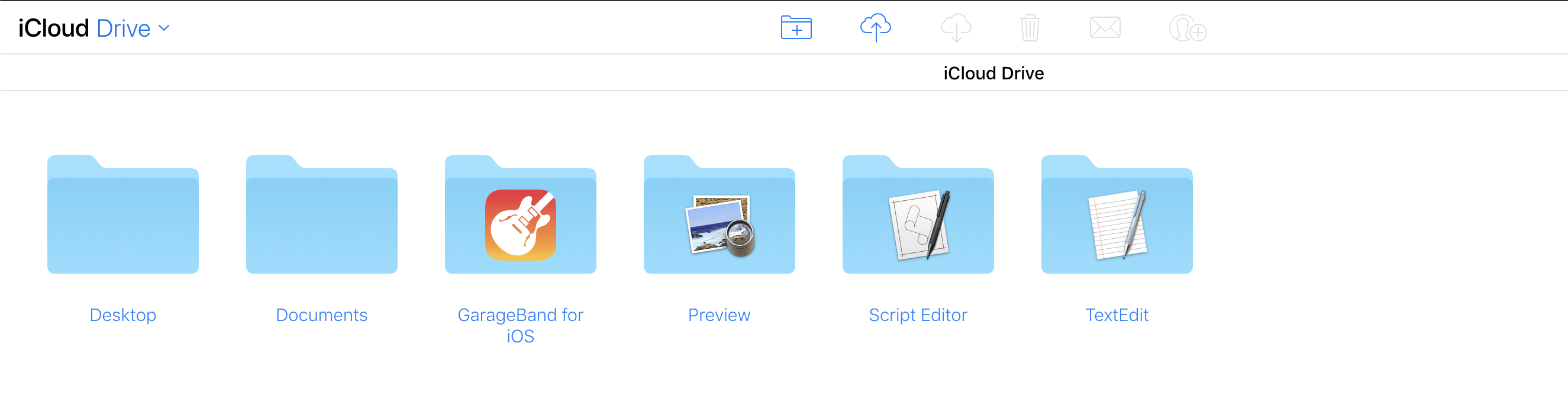Select the Documents folder icon
Viewport: 1568px width, 404px height.
click(321, 214)
